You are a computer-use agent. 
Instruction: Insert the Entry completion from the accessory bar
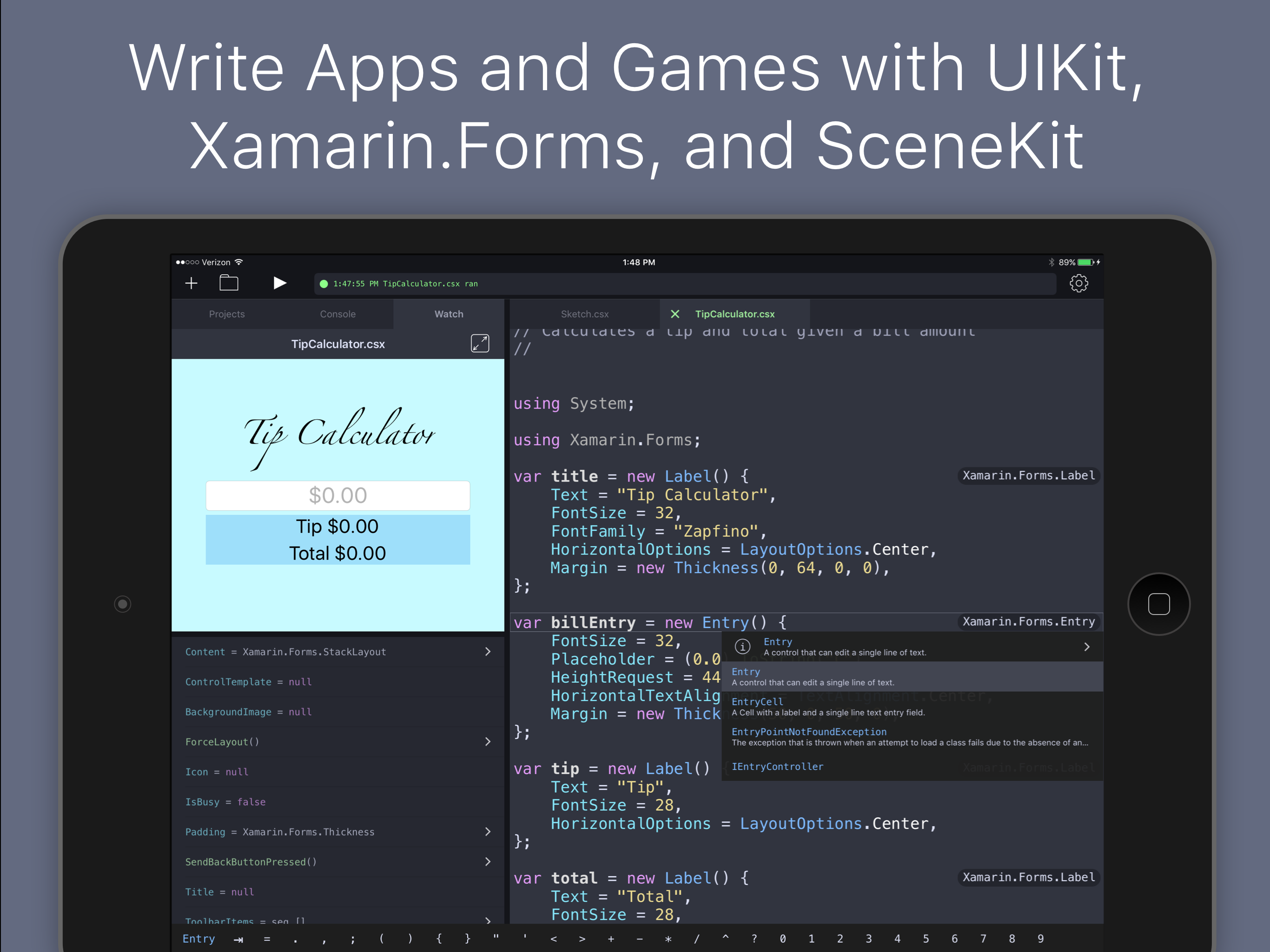(x=198, y=939)
